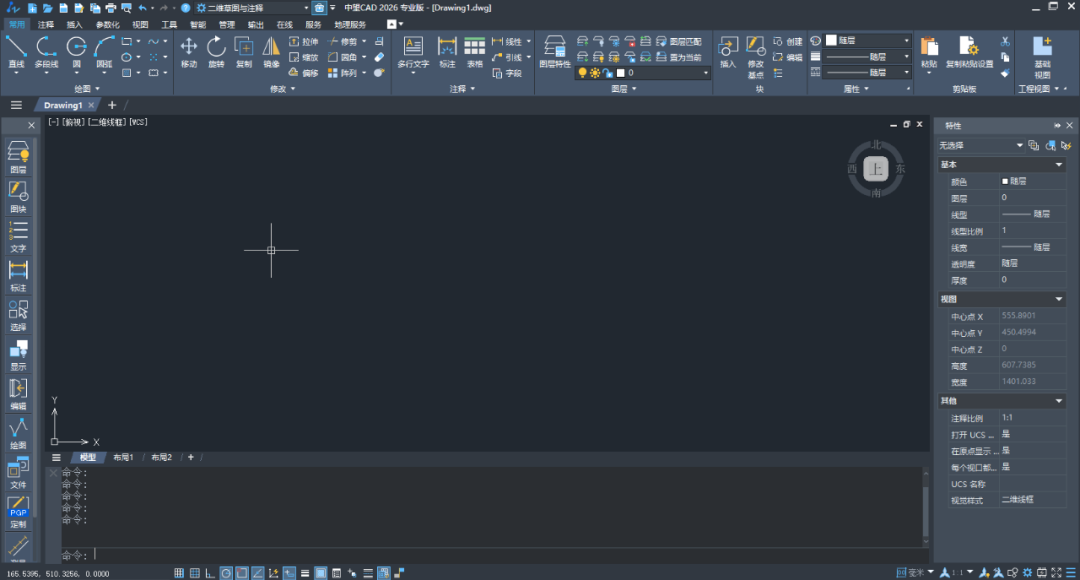This screenshot has height=580, width=1080.
Task: Select the Circle (圆) tool
Action: coord(76,51)
